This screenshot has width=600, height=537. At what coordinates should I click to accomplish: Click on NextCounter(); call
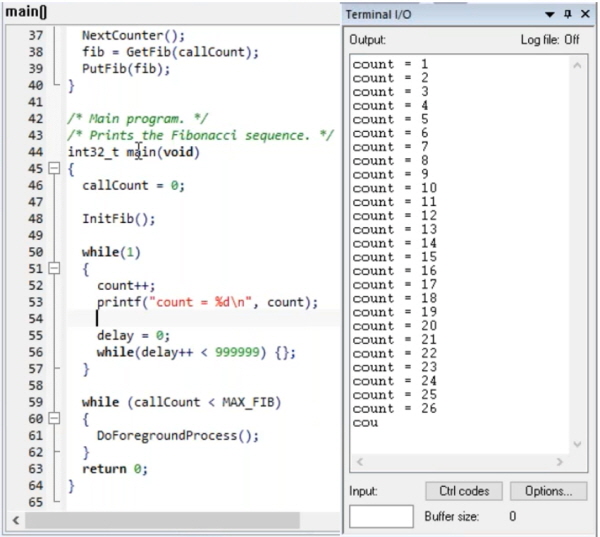[133, 36]
